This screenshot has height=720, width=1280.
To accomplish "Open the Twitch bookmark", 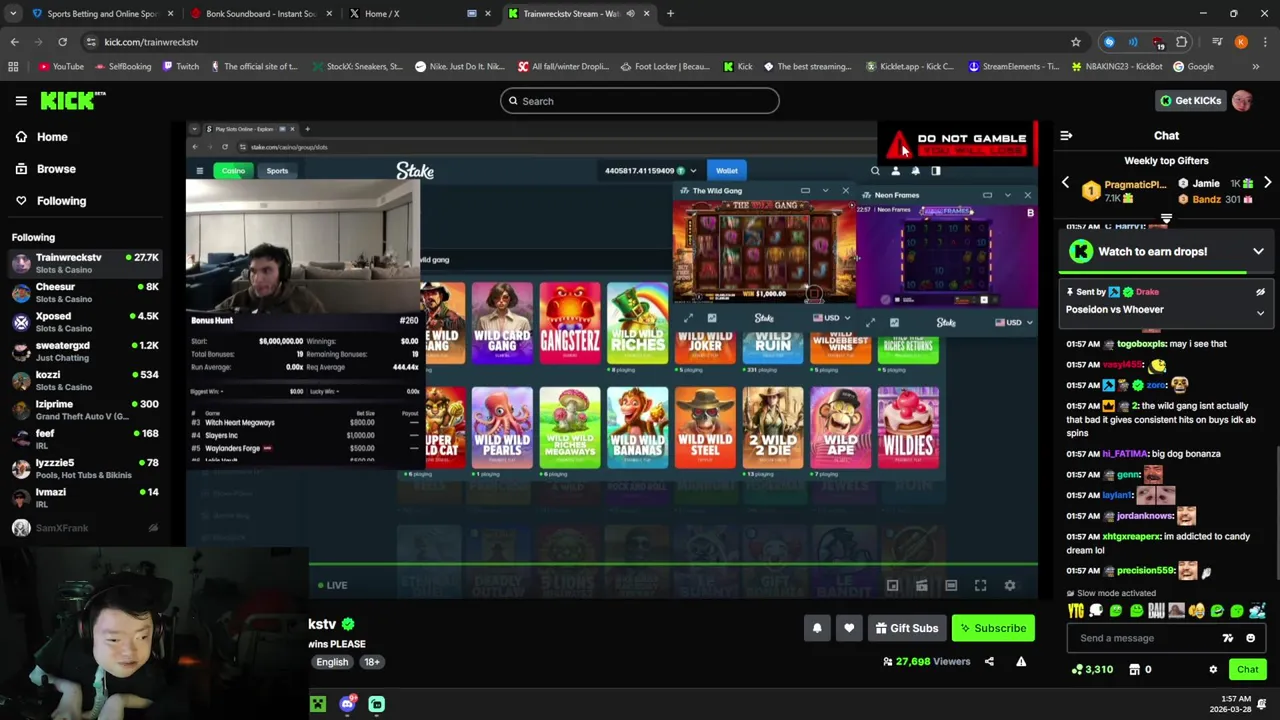I will (x=179, y=66).
